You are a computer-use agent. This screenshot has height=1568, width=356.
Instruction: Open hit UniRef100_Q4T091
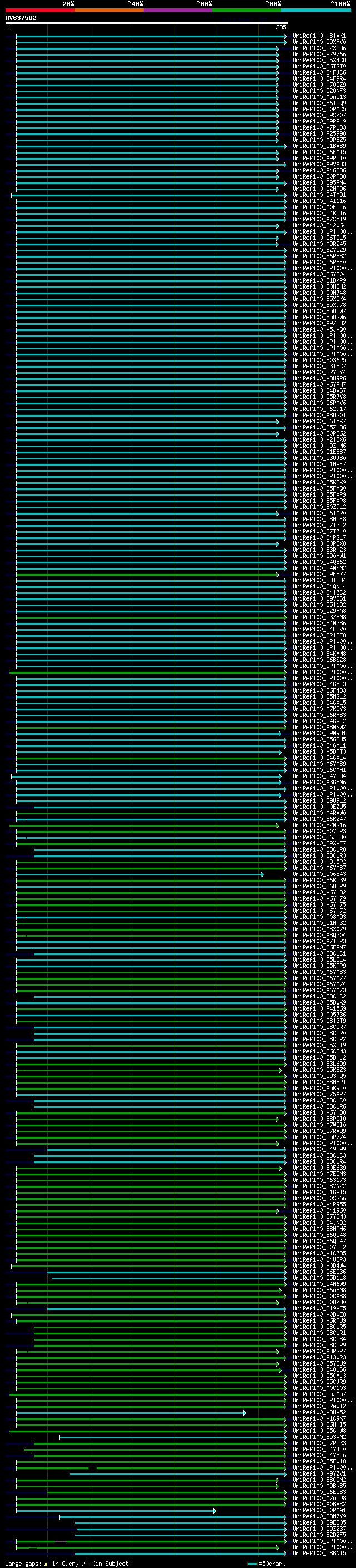319,195
